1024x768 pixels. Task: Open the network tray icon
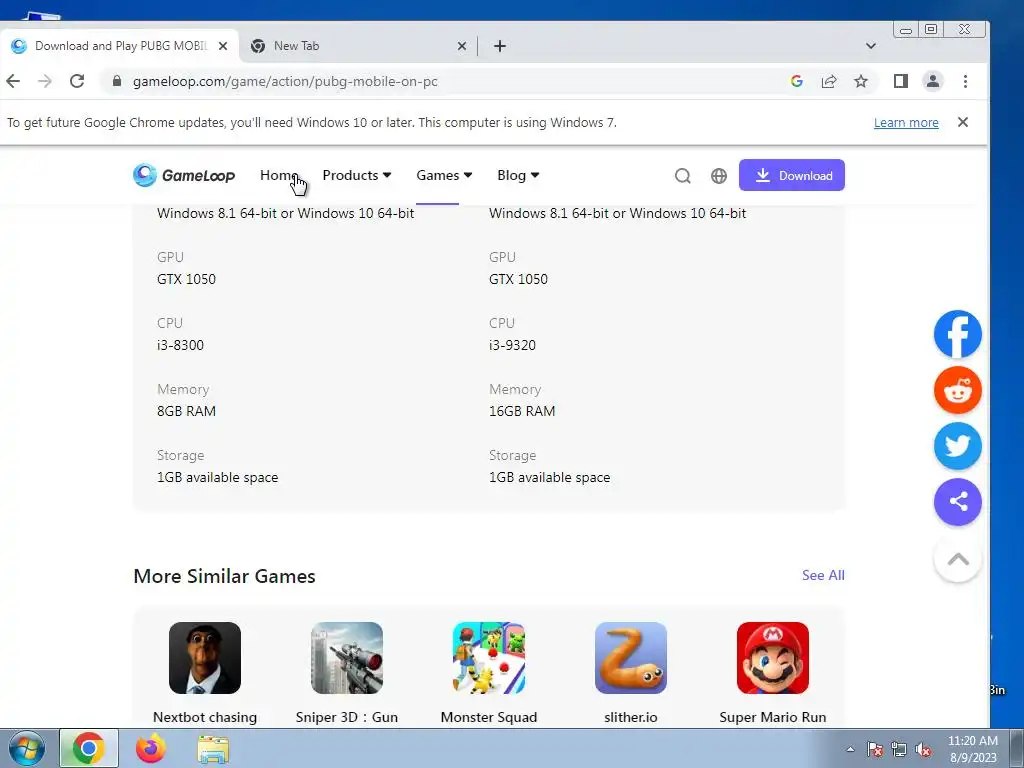pyautogui.click(x=899, y=750)
